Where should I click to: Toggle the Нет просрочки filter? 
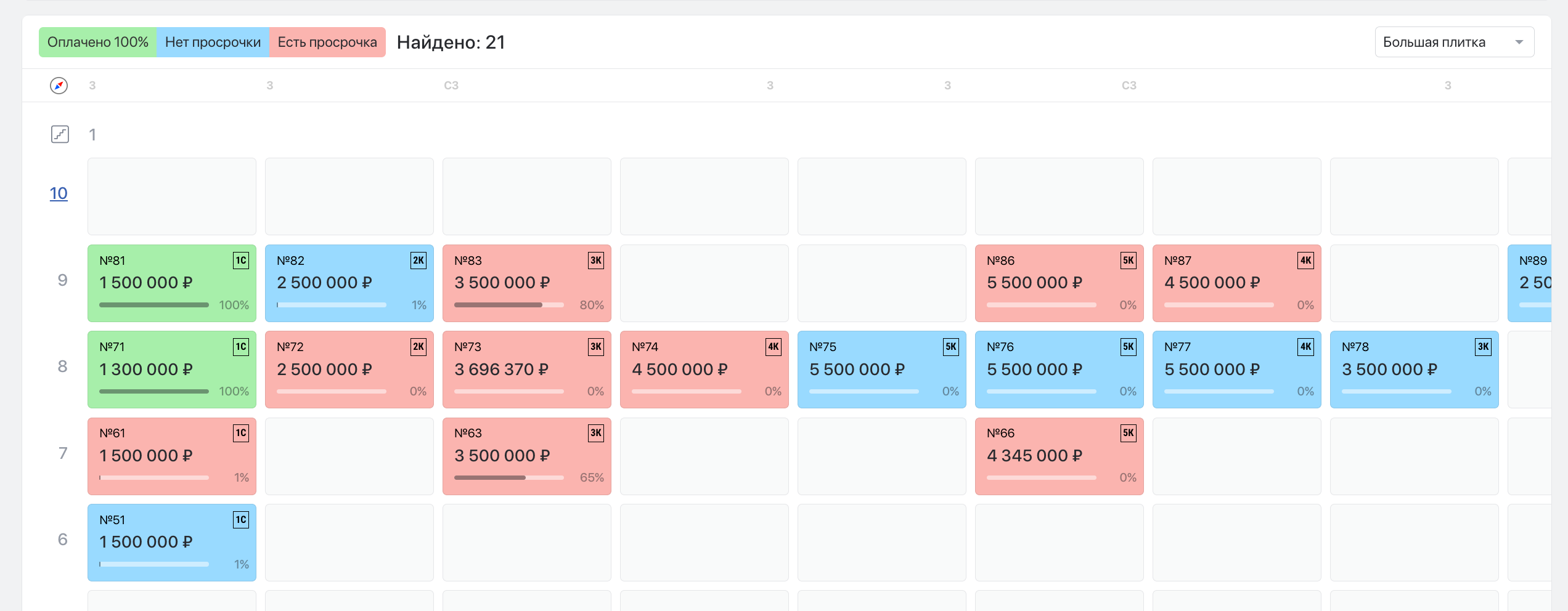(213, 42)
